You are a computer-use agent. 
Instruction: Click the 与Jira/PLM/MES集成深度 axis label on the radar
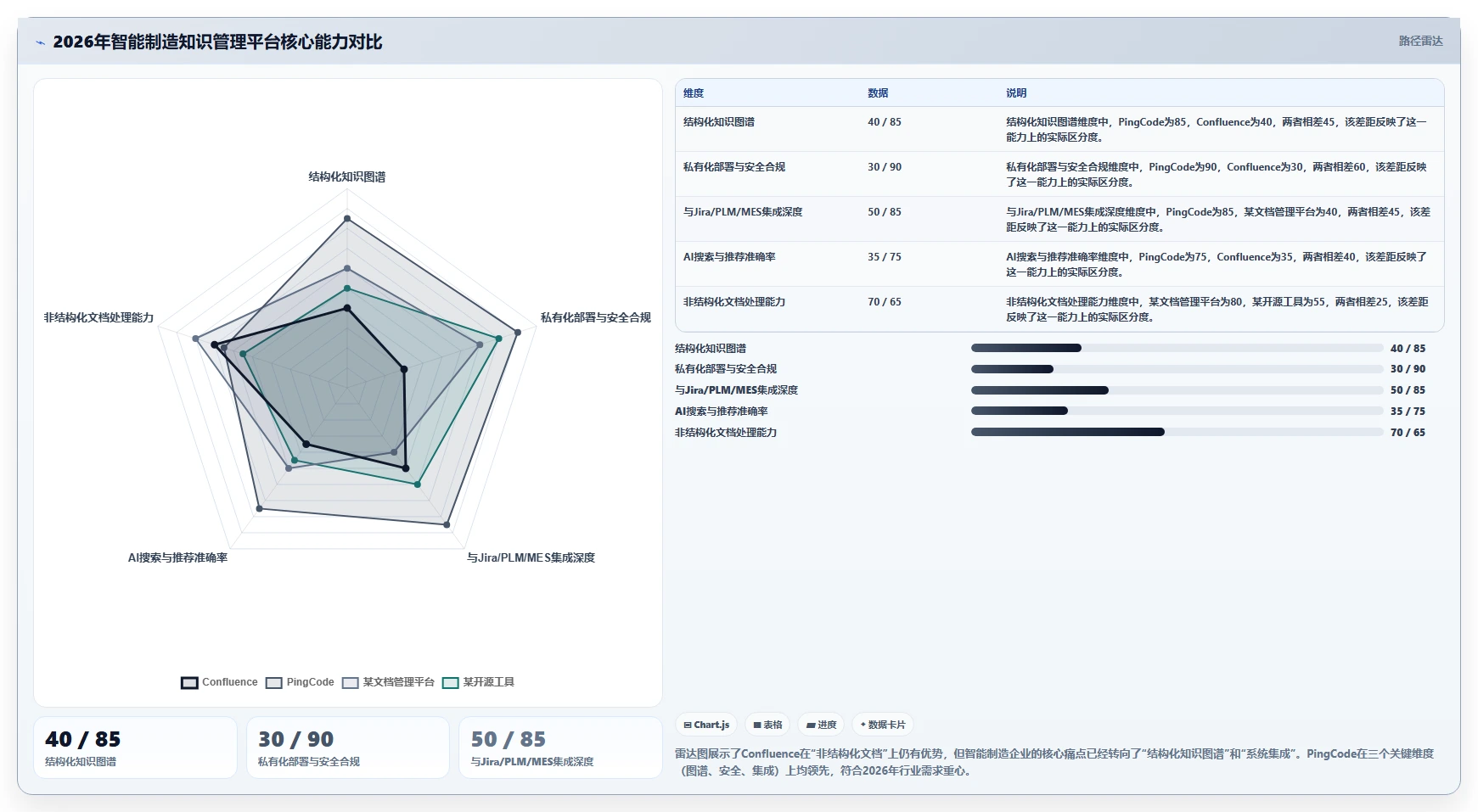531,558
